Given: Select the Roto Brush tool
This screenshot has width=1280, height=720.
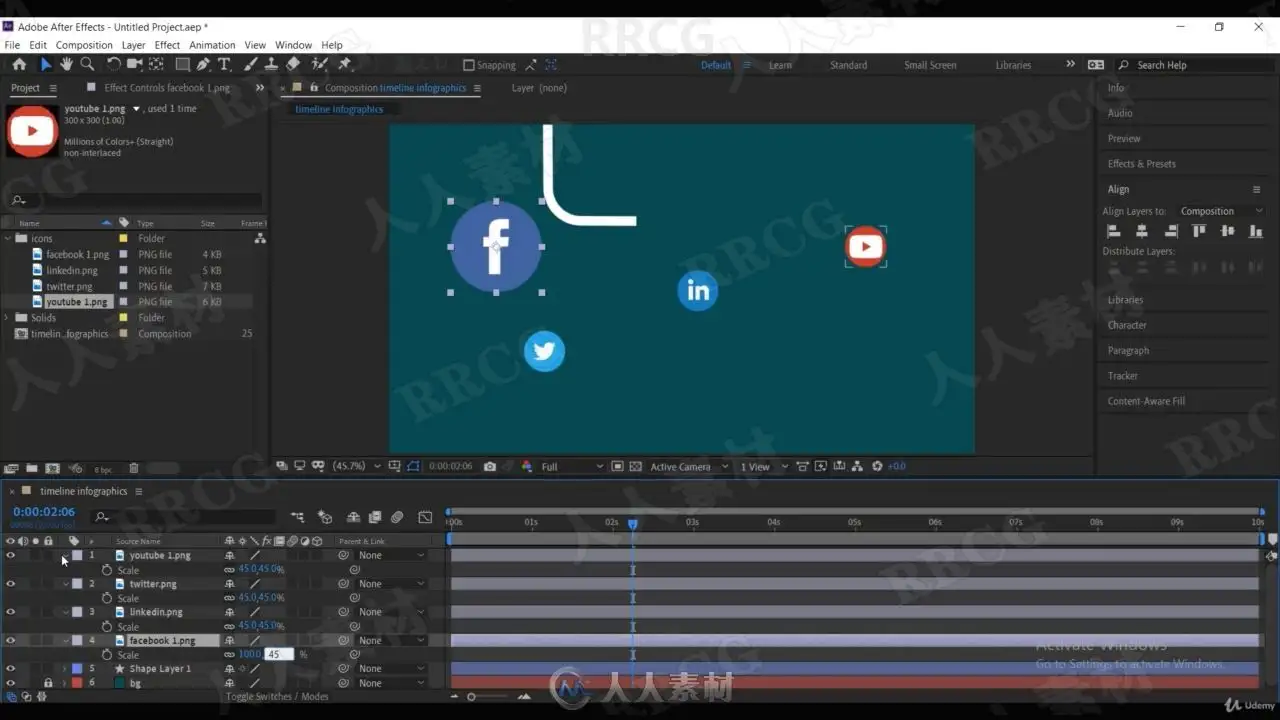Looking at the screenshot, I should pyautogui.click(x=319, y=64).
